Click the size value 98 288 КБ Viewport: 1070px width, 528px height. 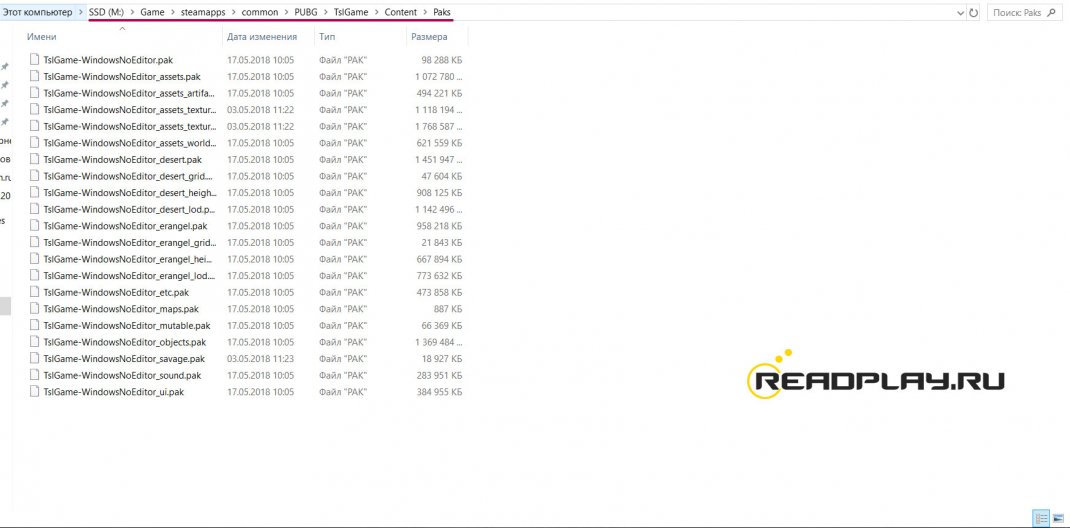(442, 60)
